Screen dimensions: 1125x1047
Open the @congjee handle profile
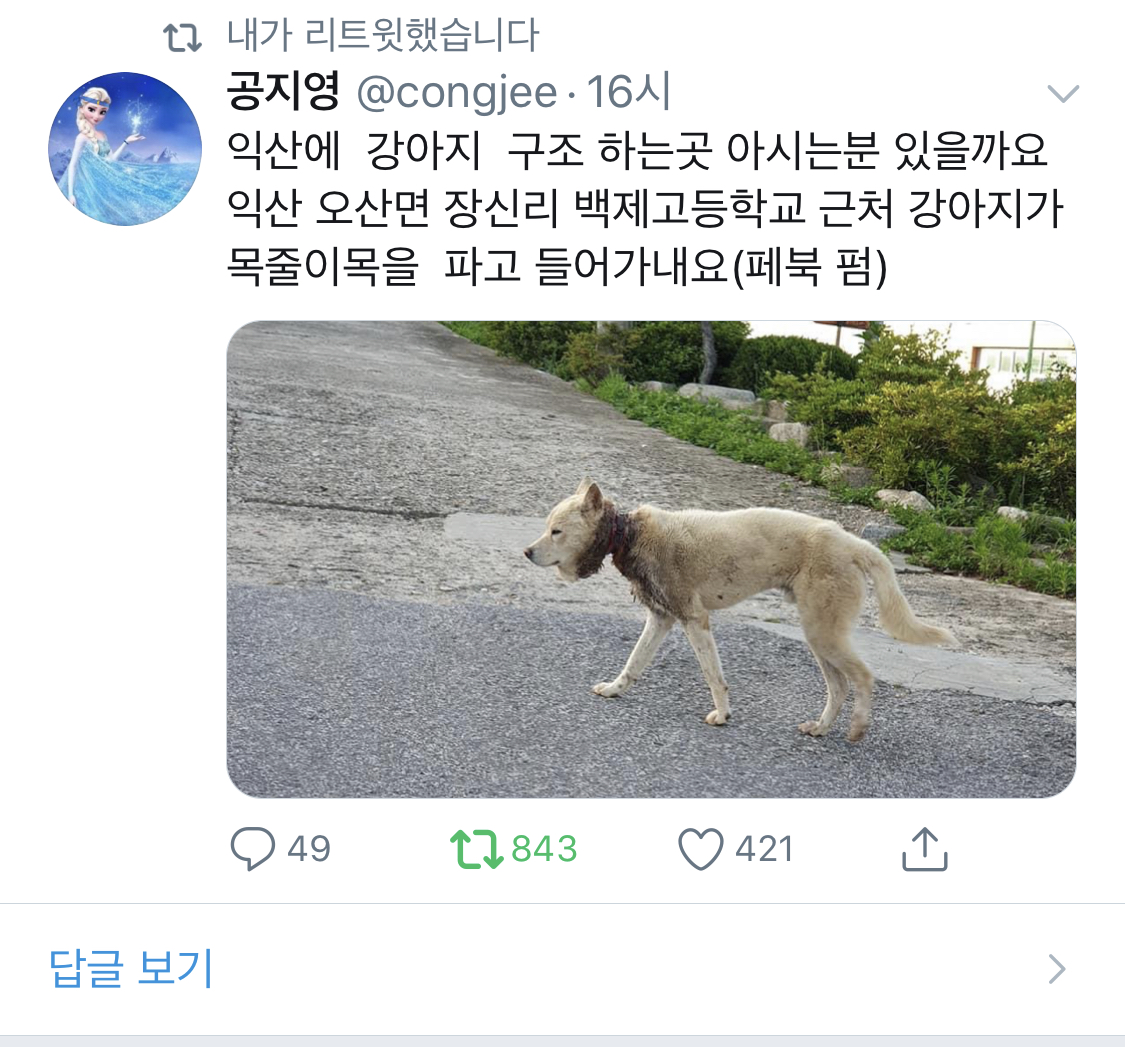pyautogui.click(x=457, y=93)
